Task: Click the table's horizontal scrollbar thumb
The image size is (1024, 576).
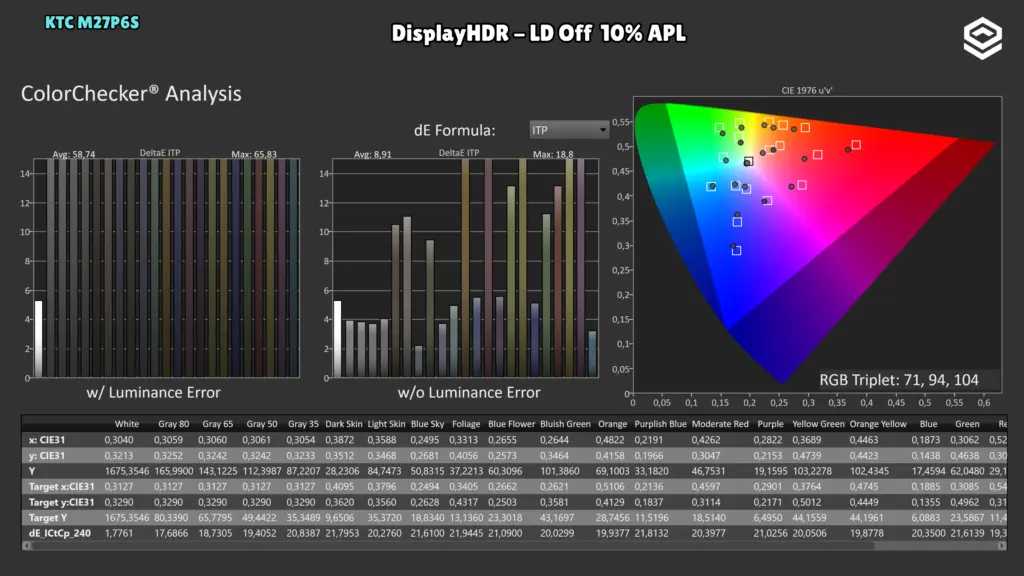Action: pos(453,545)
